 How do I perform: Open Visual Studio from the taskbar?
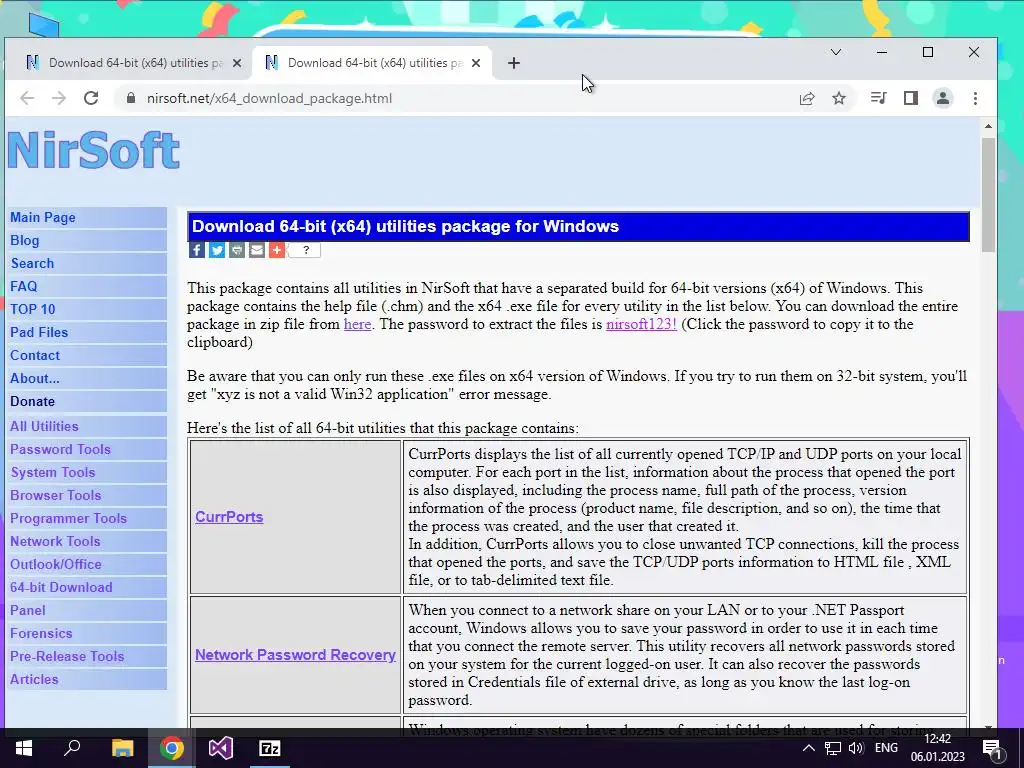221,748
